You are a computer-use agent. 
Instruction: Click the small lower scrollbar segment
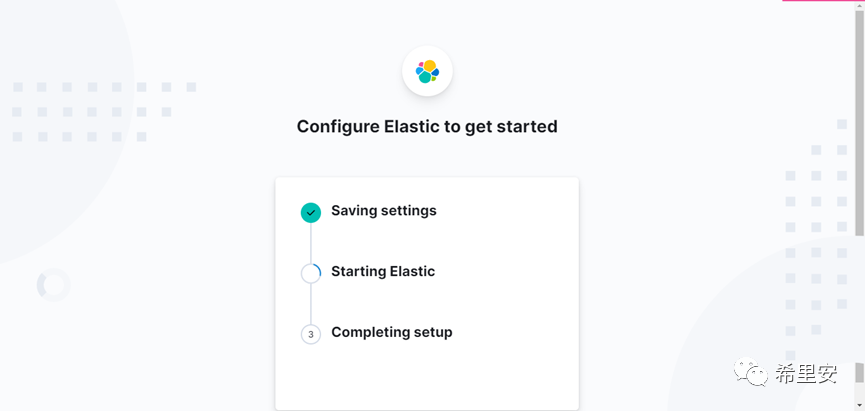[x=860, y=373]
